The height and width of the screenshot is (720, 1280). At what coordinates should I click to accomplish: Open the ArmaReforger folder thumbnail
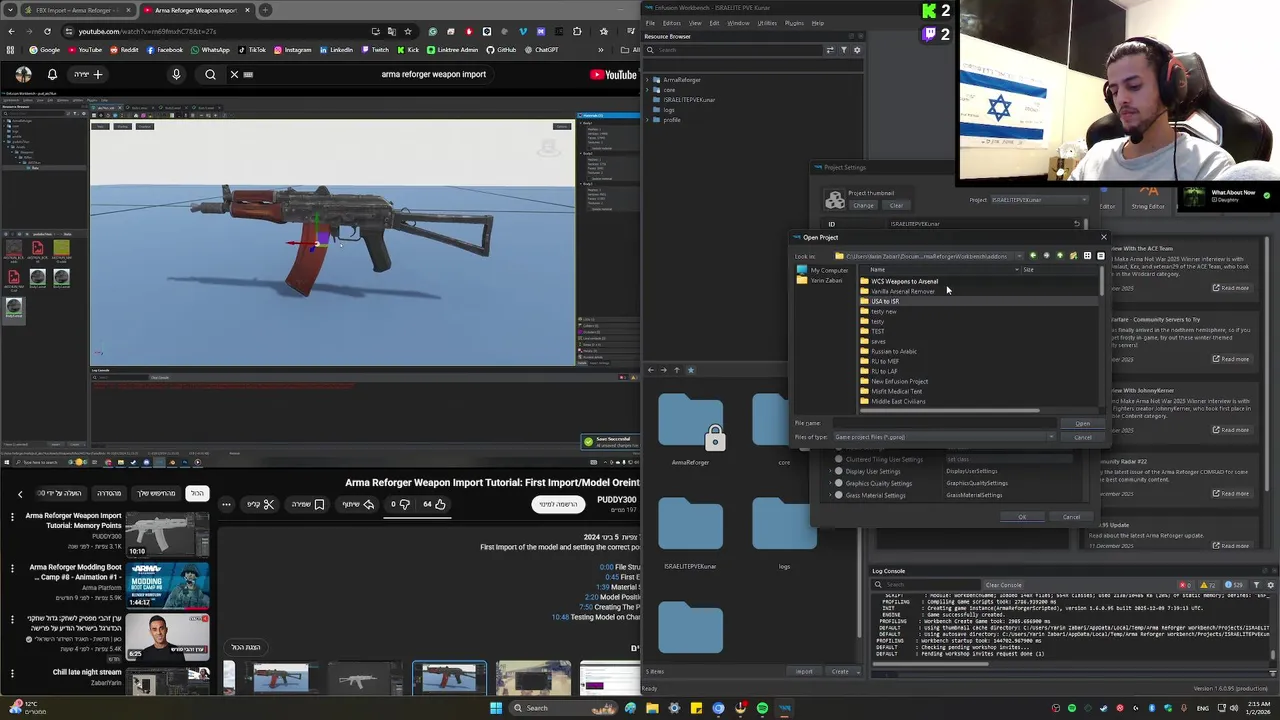690,422
